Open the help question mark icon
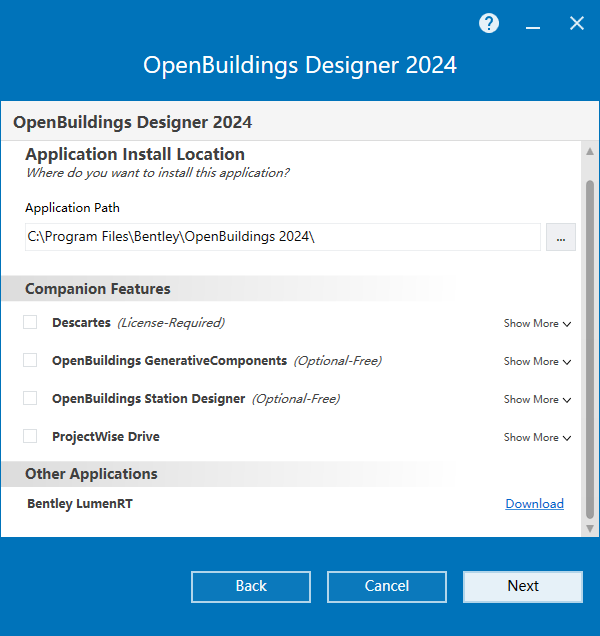 [x=489, y=23]
